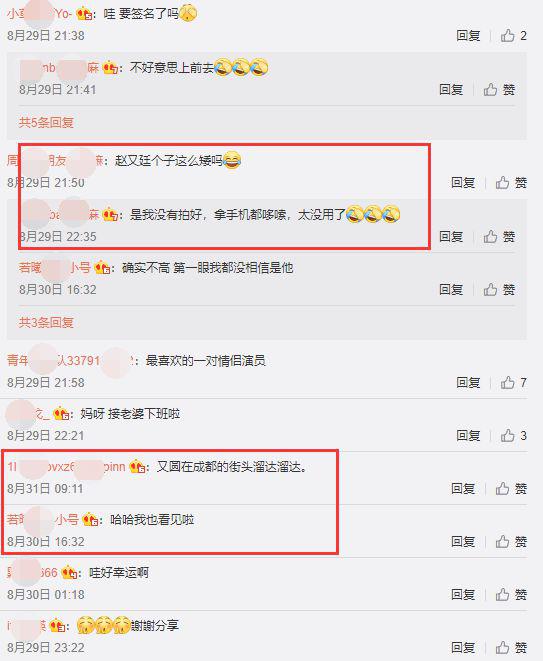Reply to the 谢谢分享 comment
Image resolution: width=543 pixels, height=661 pixels.
[463, 648]
